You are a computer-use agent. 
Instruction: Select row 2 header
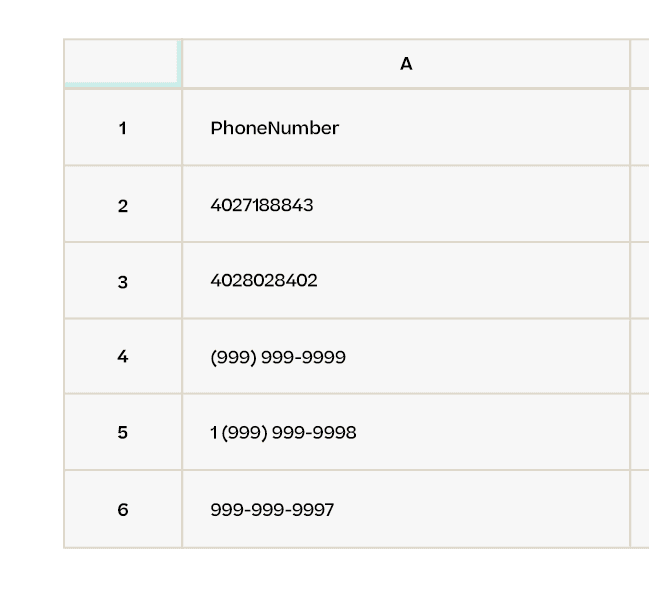[123, 205]
